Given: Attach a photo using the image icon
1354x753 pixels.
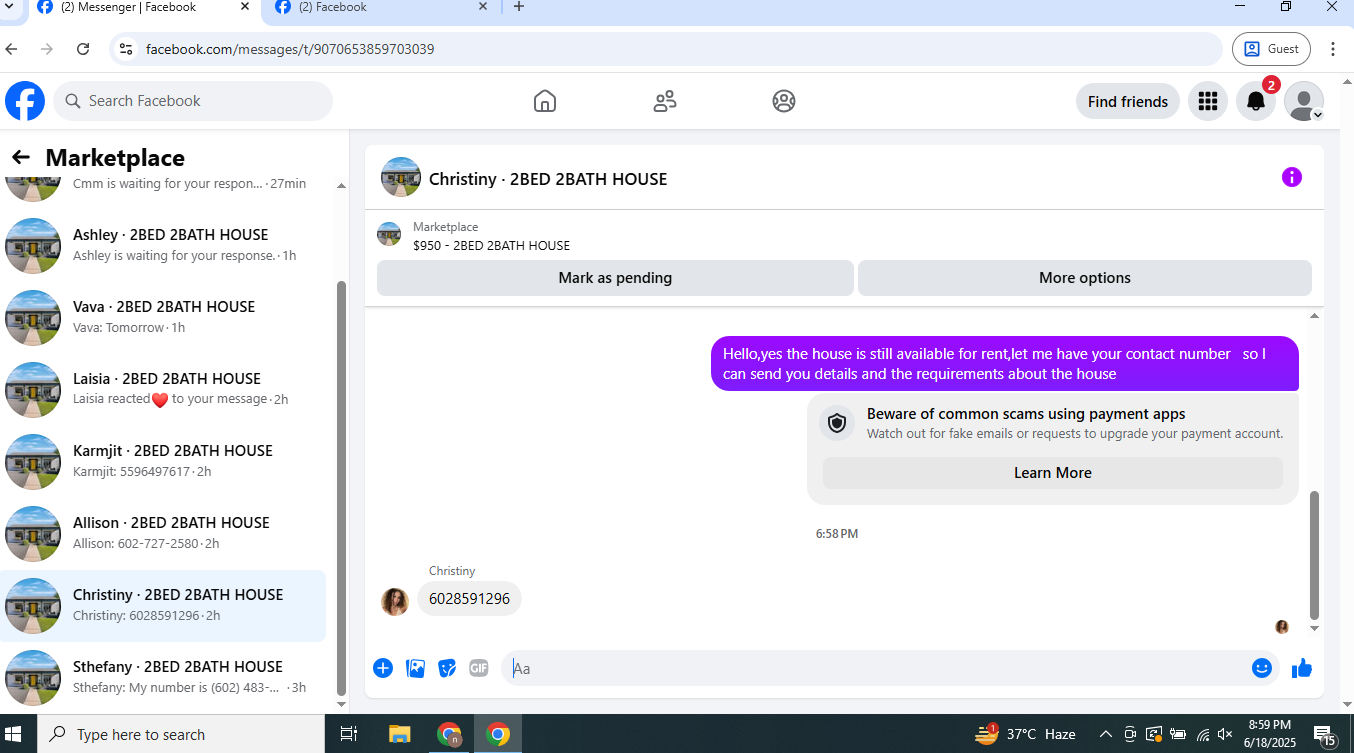Looking at the screenshot, I should (x=416, y=668).
